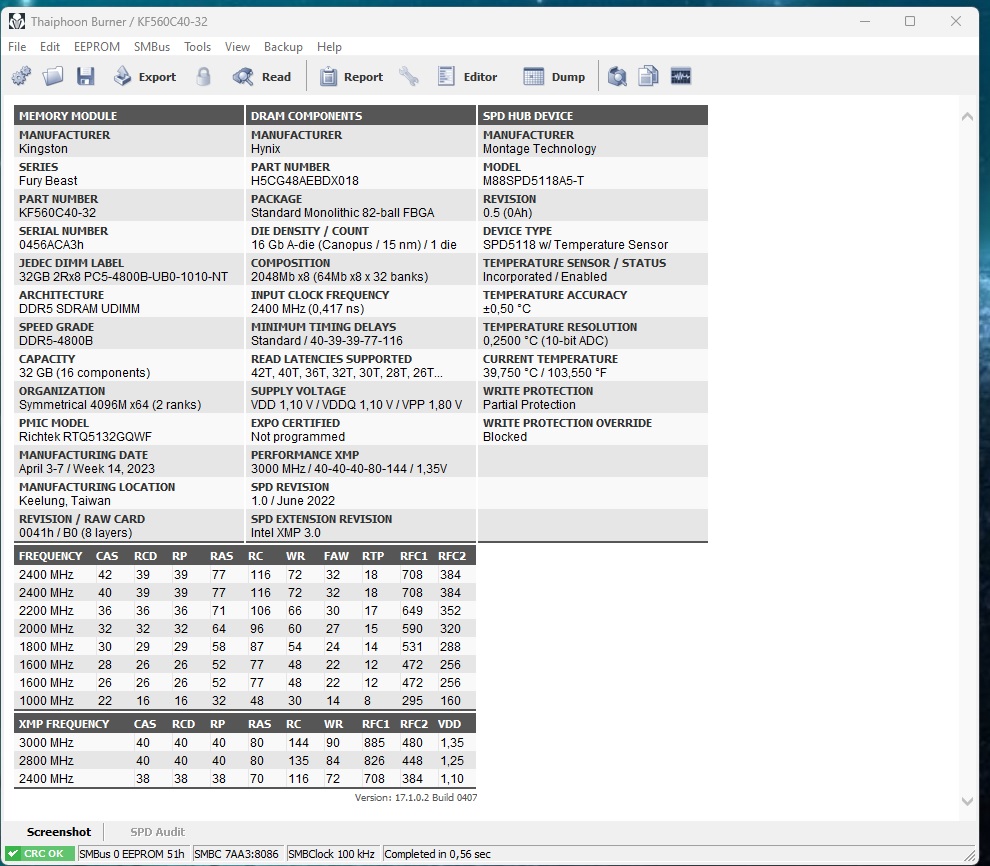Screen dimensions: 990x866
Task: Click the wrench toolbar icon
Action: [409, 76]
